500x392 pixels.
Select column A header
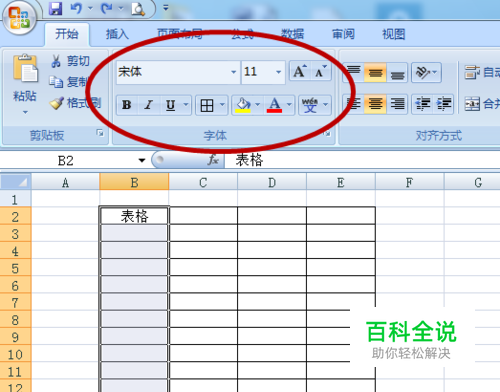pyautogui.click(x=65, y=183)
